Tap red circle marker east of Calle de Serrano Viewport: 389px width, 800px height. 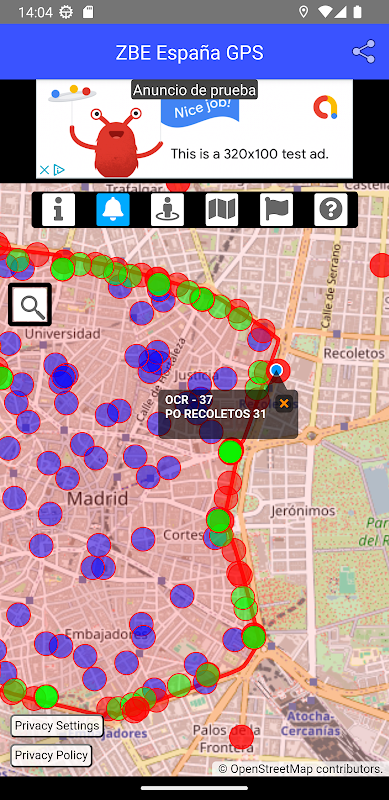[x=380, y=264]
